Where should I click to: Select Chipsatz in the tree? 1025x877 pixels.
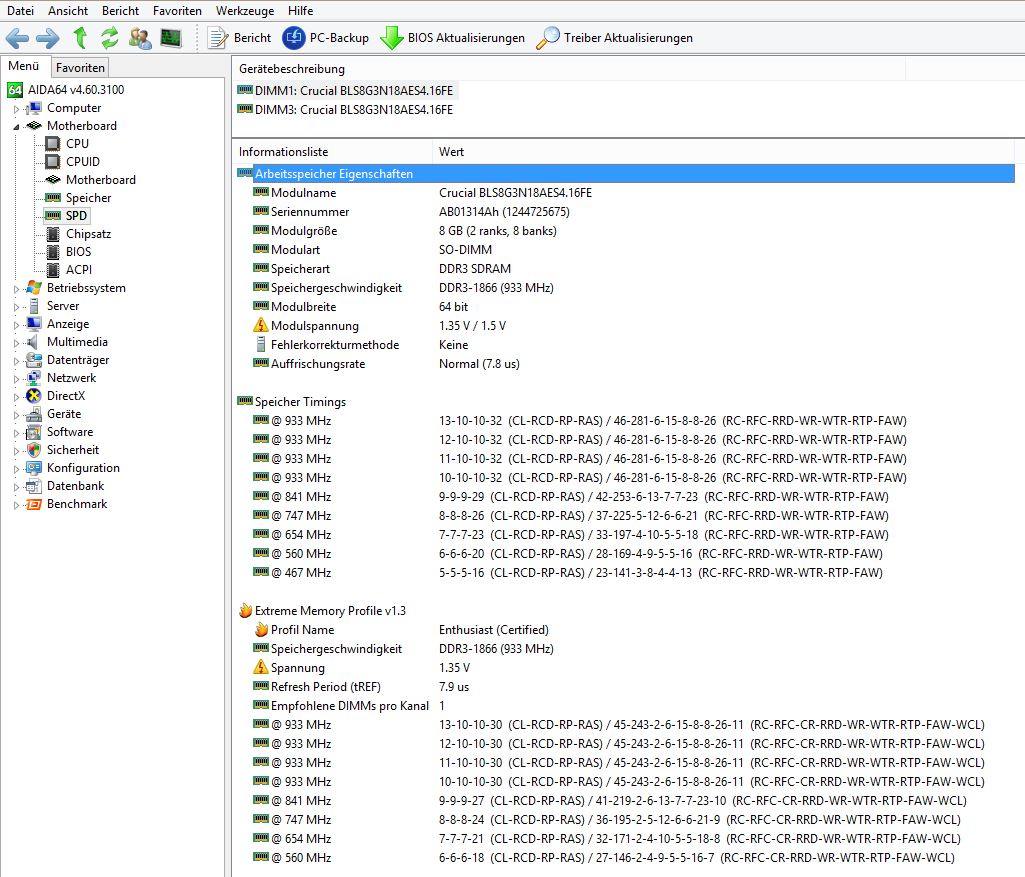pos(78,233)
